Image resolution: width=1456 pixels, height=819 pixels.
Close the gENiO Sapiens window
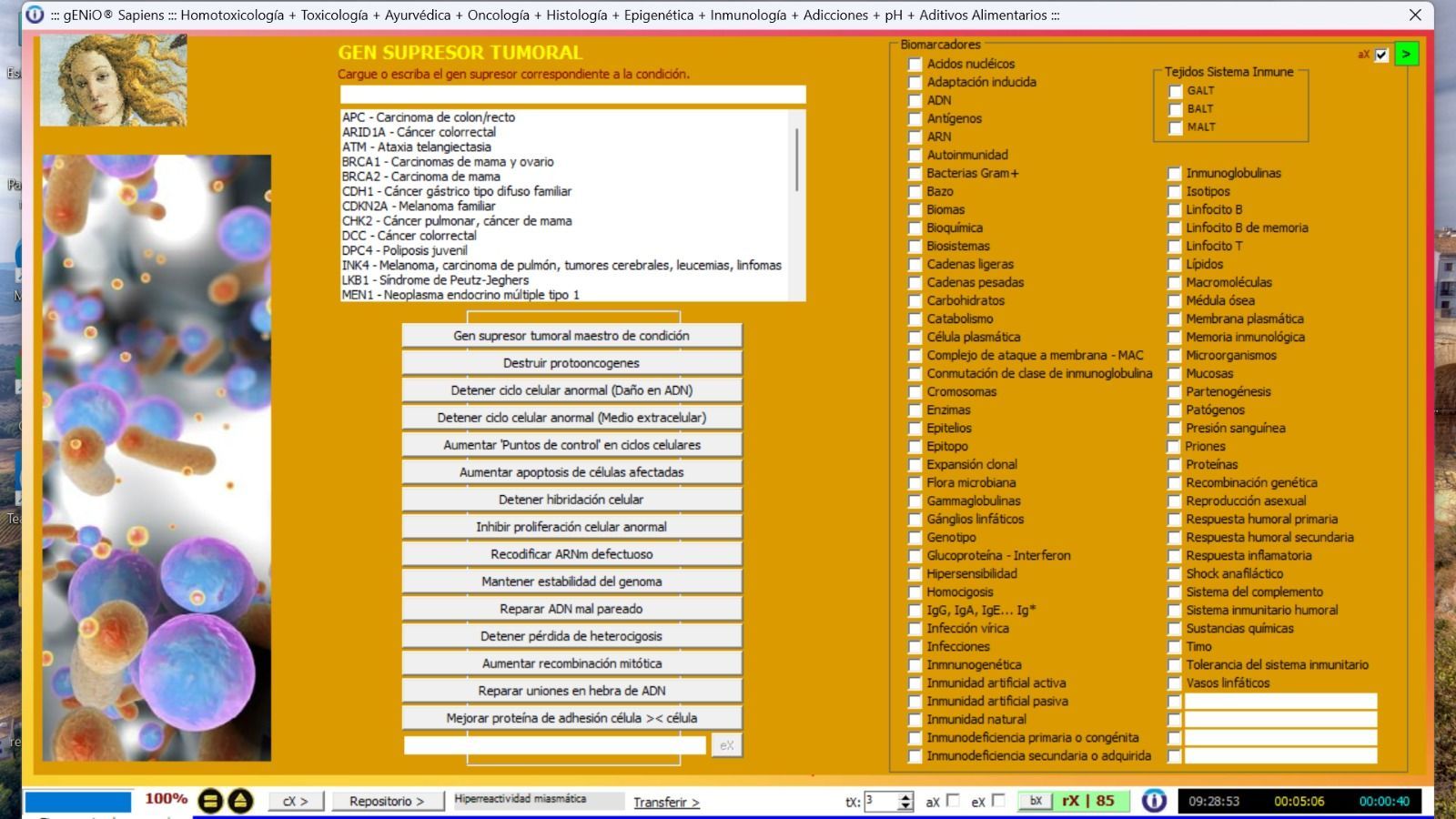coord(1415,15)
